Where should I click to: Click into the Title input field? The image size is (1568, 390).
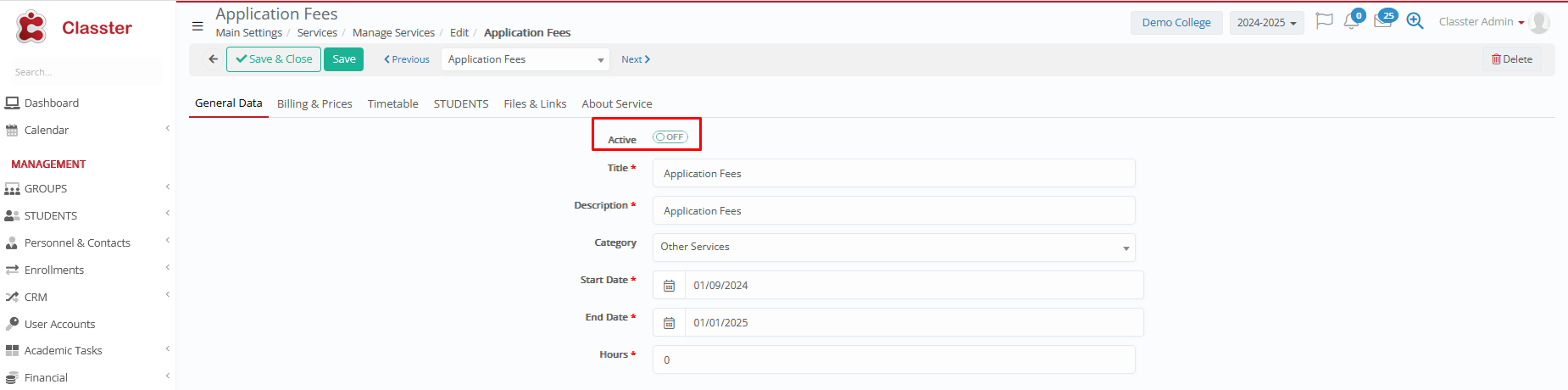click(893, 174)
